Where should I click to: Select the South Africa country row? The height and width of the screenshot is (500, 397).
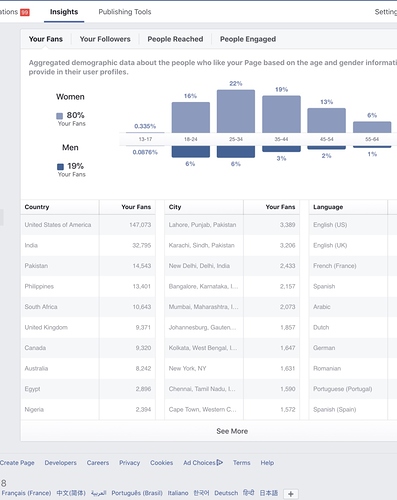point(88,307)
